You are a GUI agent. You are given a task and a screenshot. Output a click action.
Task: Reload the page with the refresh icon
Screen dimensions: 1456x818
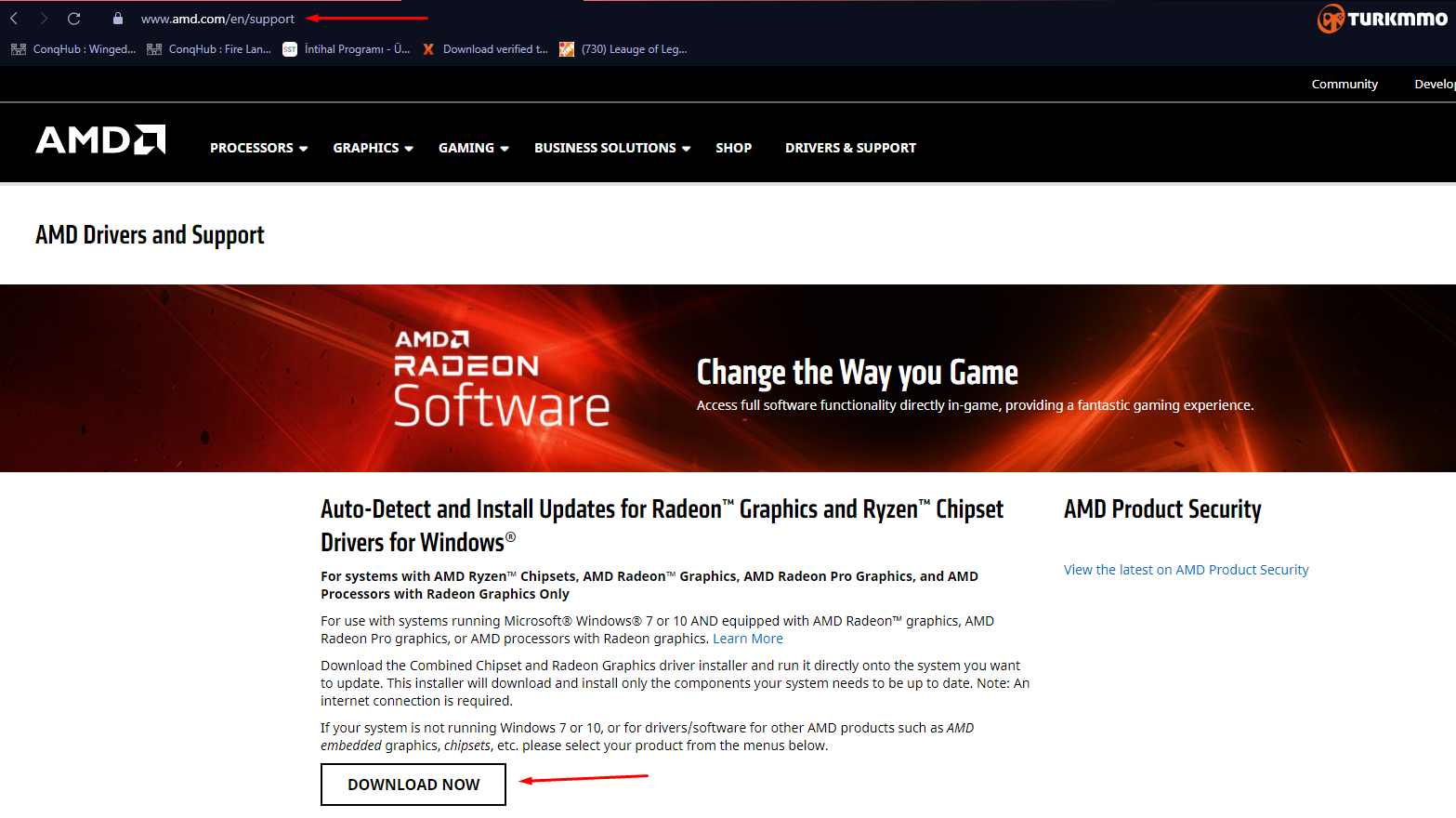(x=74, y=19)
